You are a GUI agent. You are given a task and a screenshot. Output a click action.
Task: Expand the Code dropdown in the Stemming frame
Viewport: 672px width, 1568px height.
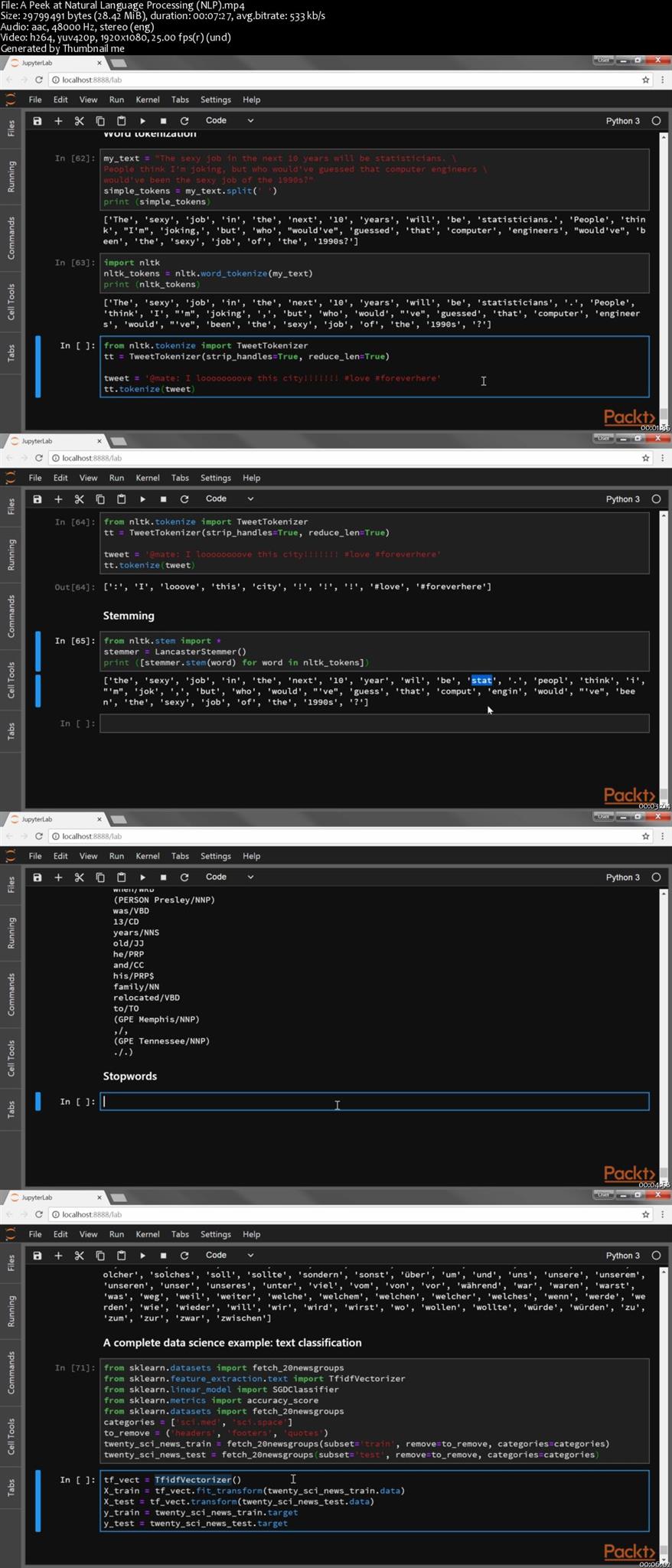[229, 499]
